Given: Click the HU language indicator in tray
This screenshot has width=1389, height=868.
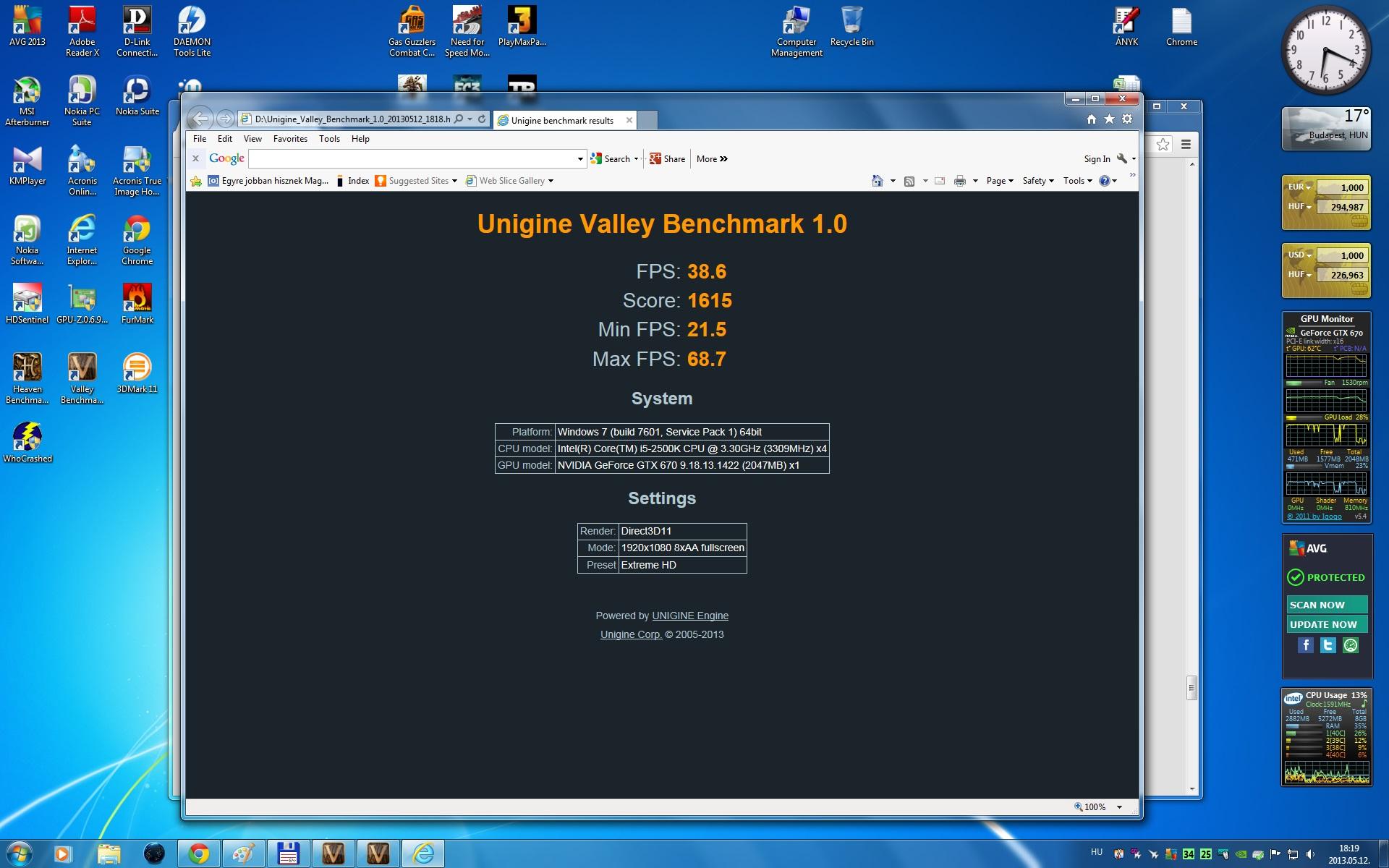Looking at the screenshot, I should pyautogui.click(x=1097, y=852).
